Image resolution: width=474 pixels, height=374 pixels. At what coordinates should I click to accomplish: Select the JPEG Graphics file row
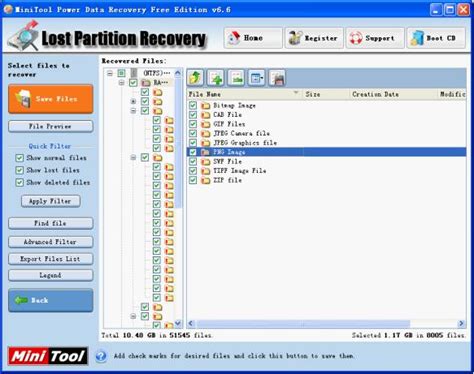pyautogui.click(x=326, y=143)
